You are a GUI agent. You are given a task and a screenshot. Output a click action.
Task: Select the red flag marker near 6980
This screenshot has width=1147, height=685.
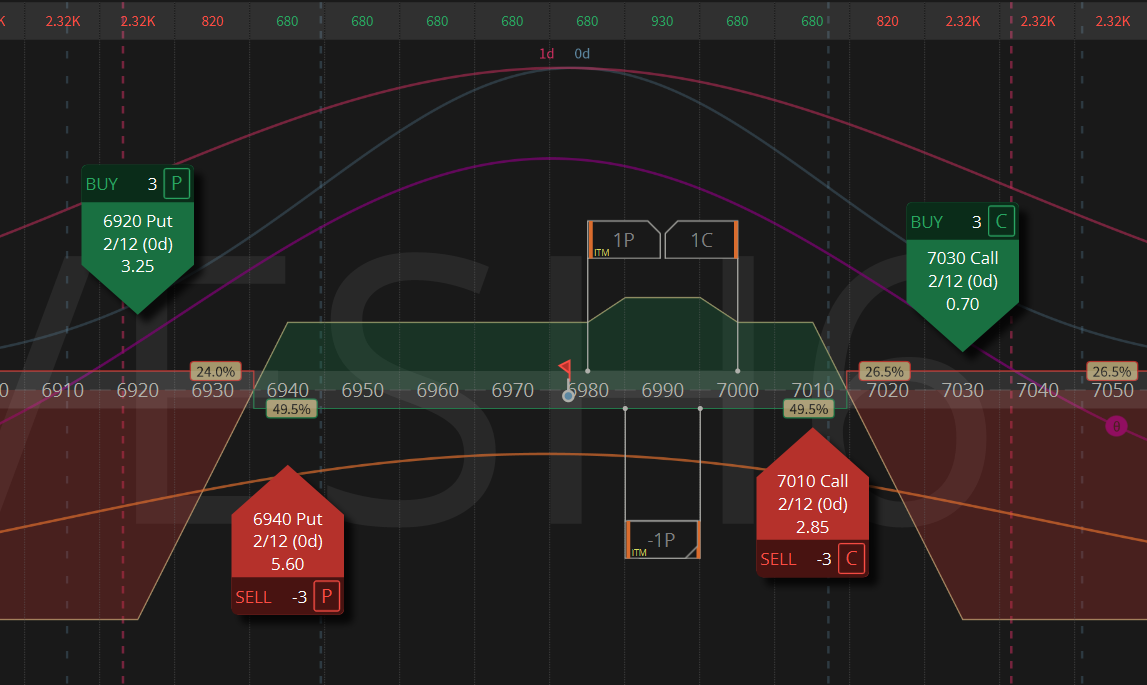565,367
